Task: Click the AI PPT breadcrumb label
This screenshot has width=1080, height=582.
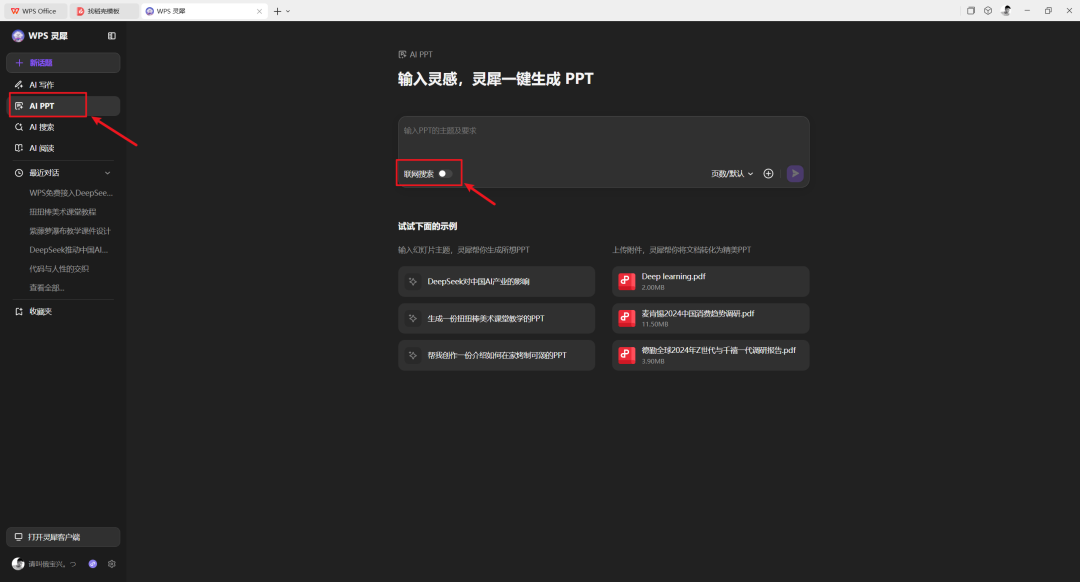Action: pyautogui.click(x=421, y=54)
